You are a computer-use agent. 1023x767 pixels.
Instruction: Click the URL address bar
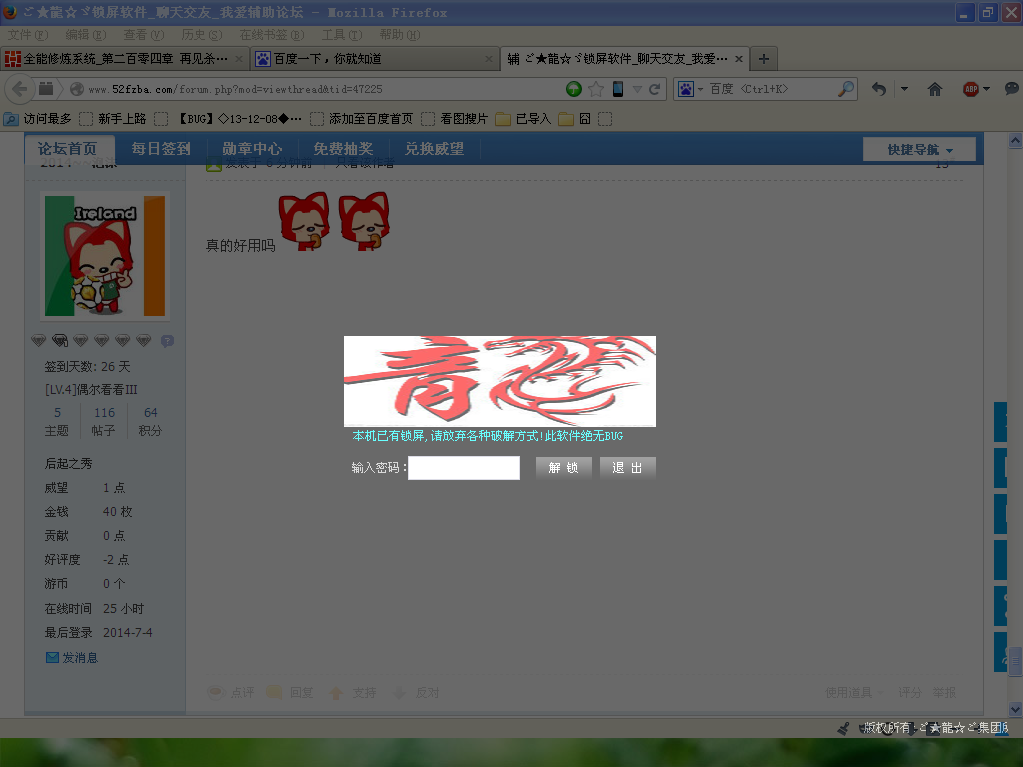pyautogui.click(x=326, y=89)
